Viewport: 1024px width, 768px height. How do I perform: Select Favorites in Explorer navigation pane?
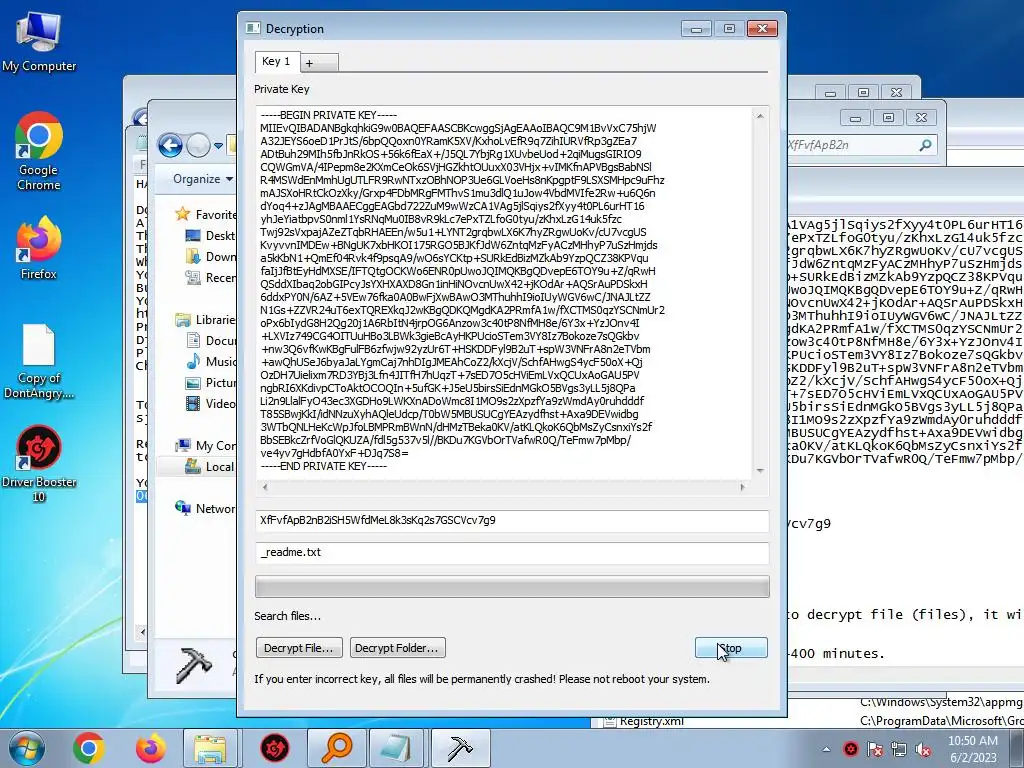click(x=205, y=214)
